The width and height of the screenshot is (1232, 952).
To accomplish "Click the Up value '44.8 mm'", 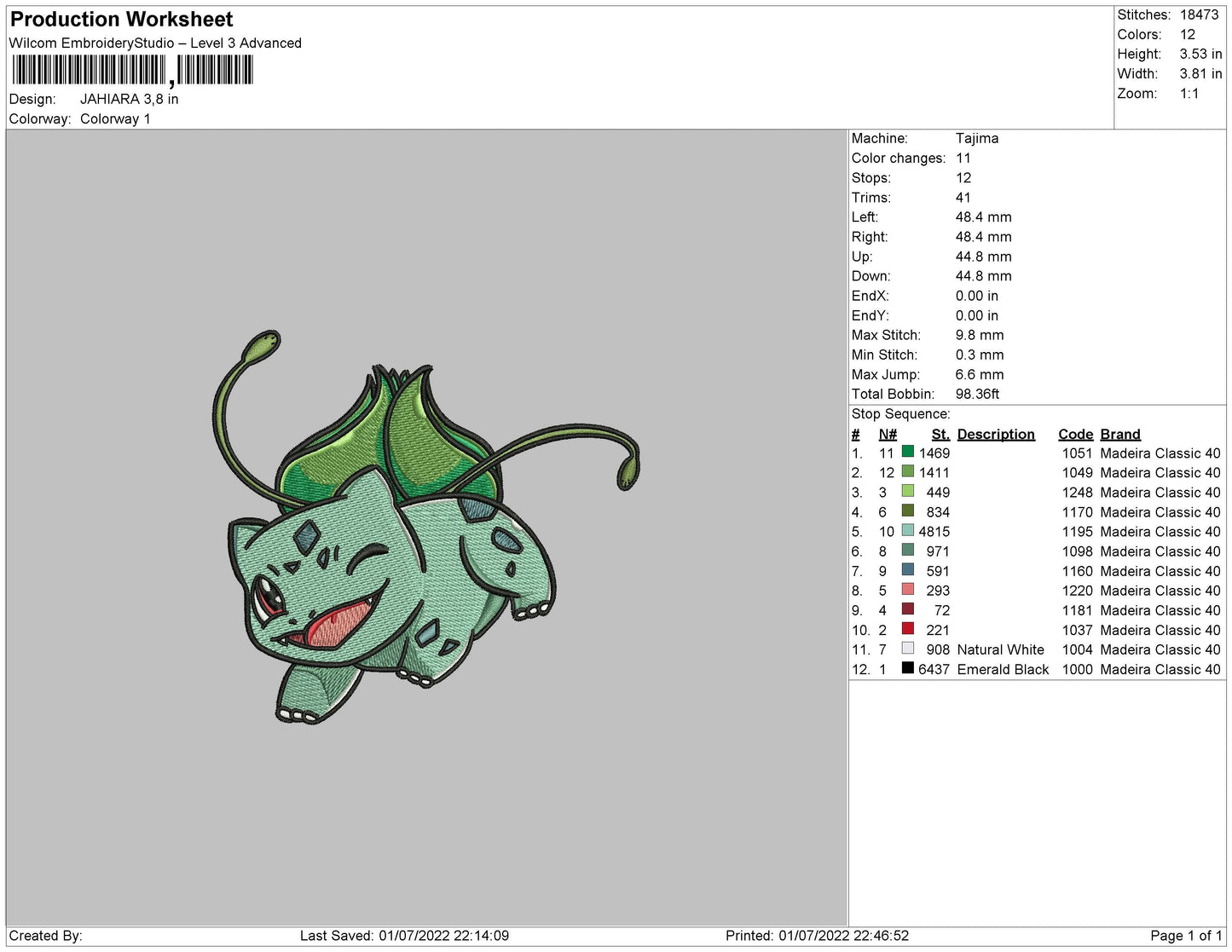I will click(984, 256).
